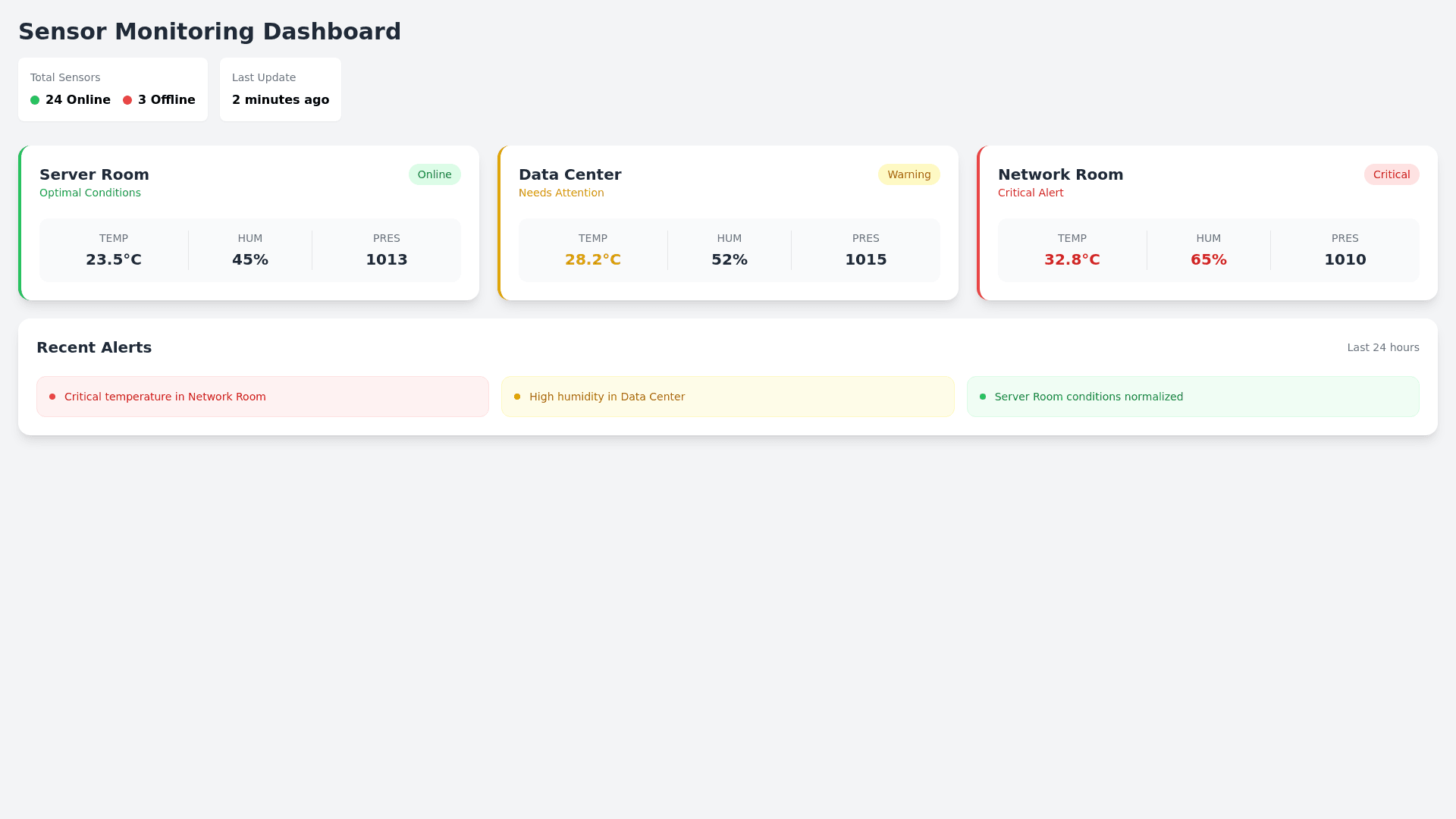
Task: Click Network Room temperature value 32.8°C
Action: (x=1072, y=259)
